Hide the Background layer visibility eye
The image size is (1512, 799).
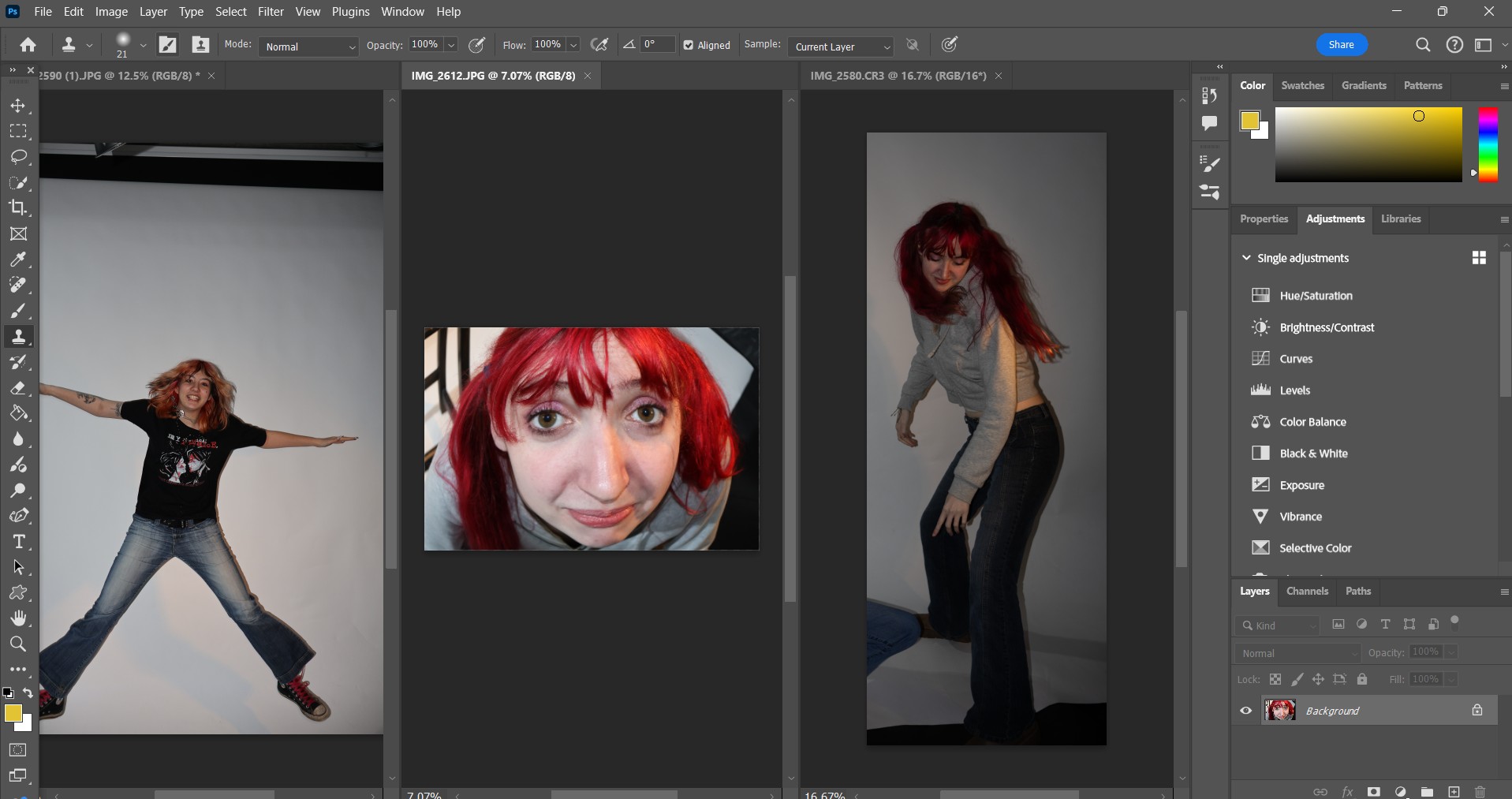pos(1245,711)
